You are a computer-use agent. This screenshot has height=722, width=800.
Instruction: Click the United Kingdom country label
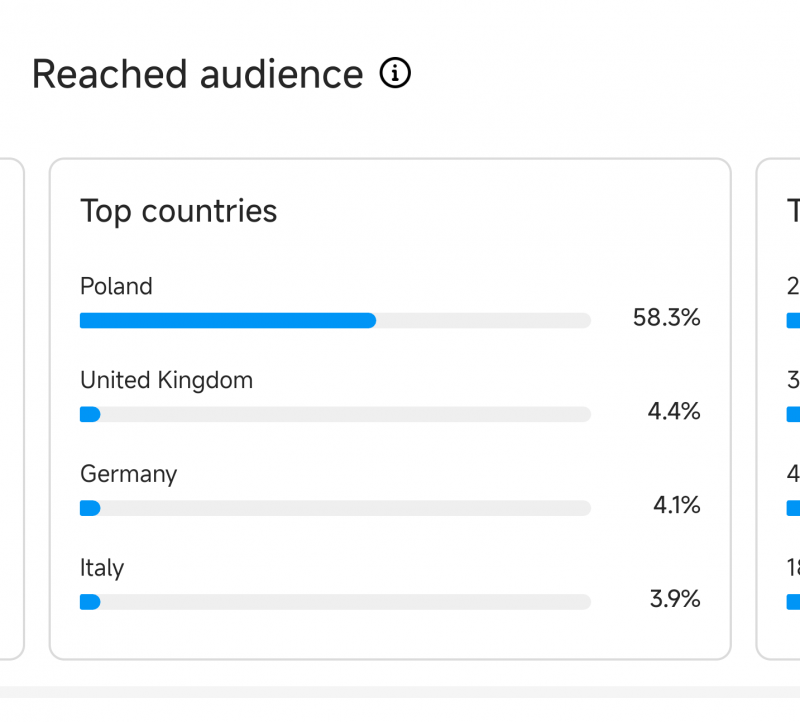click(166, 380)
